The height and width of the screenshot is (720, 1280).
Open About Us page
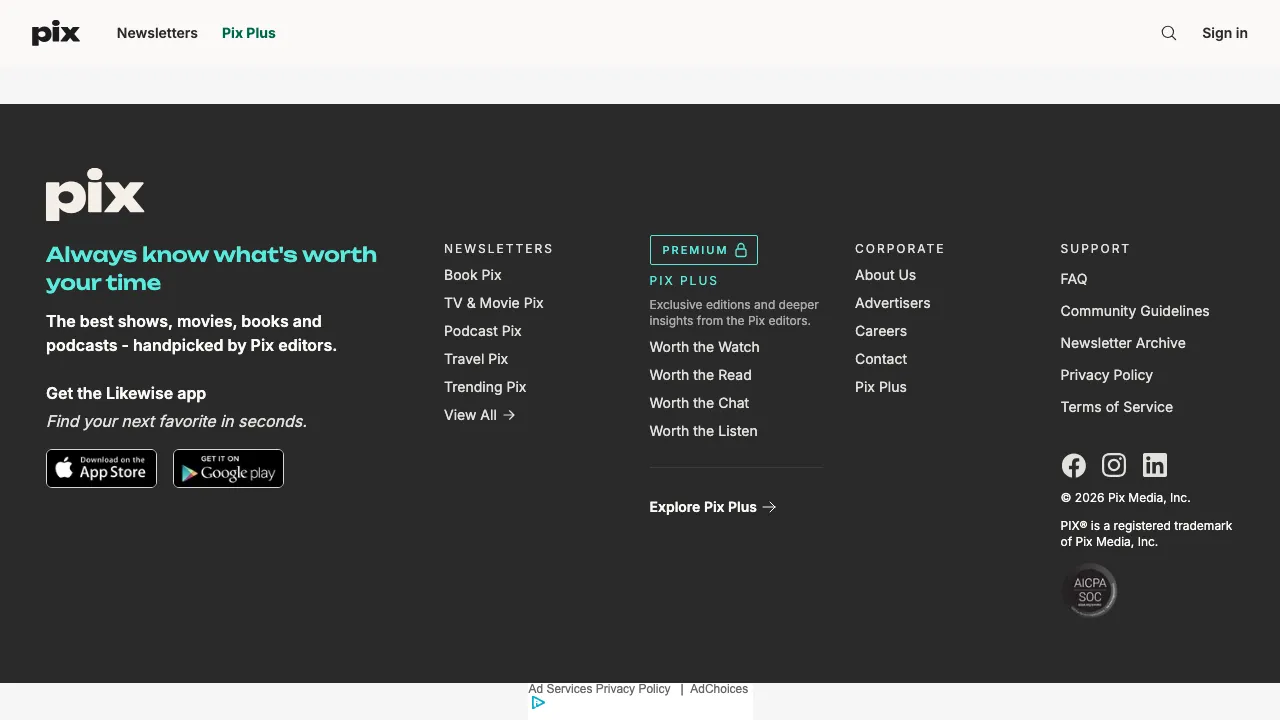pos(885,275)
